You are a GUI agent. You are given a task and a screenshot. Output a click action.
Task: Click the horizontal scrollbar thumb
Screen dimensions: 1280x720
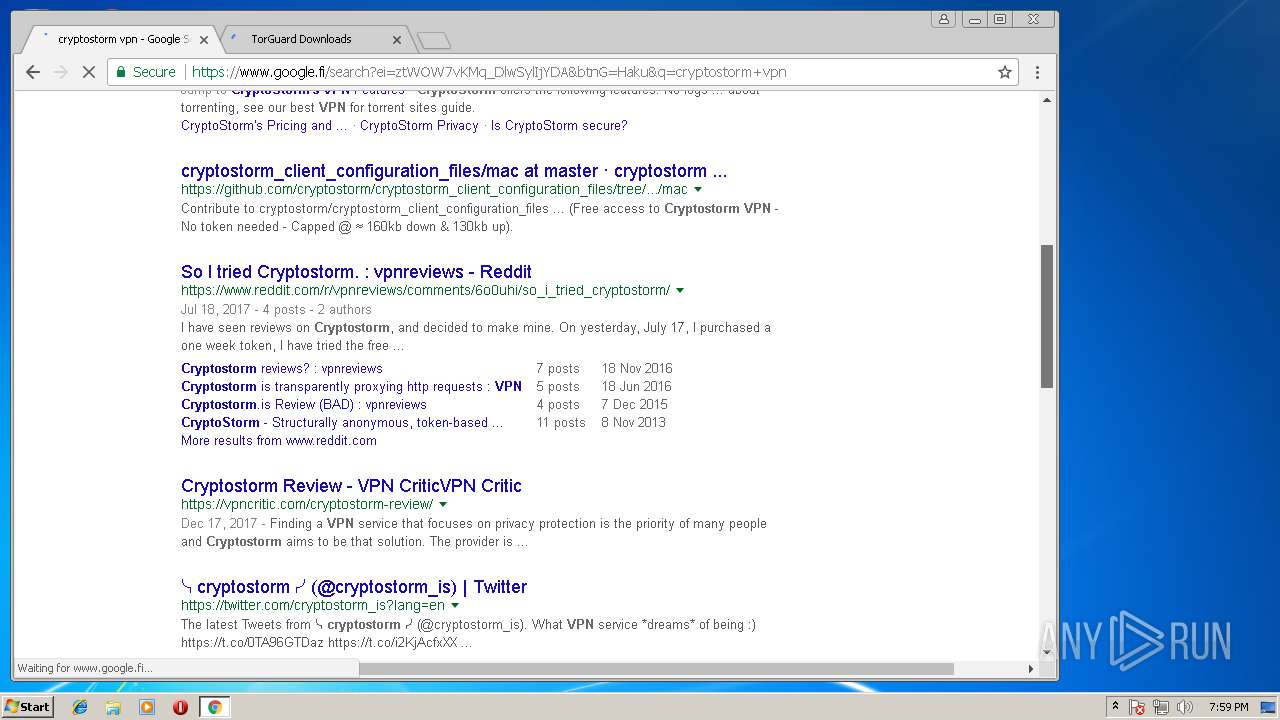pos(656,669)
